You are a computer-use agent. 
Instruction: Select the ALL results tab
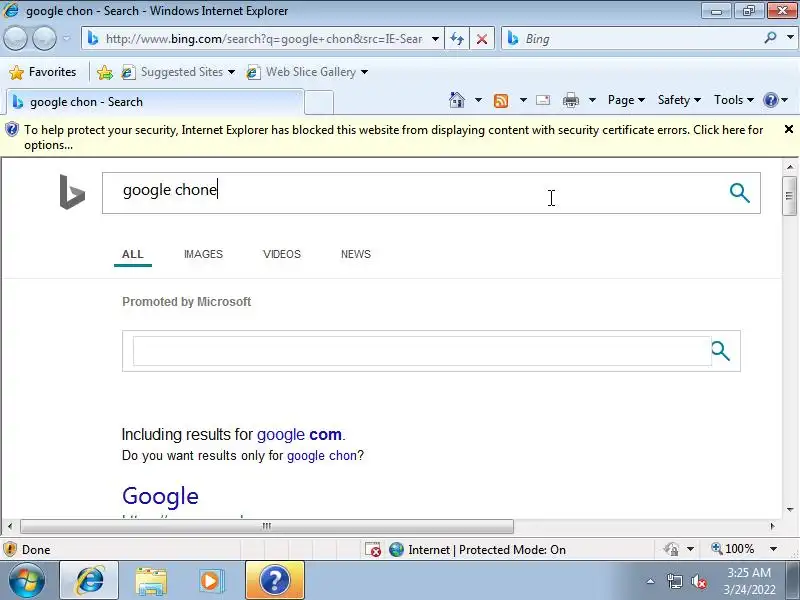click(x=133, y=254)
